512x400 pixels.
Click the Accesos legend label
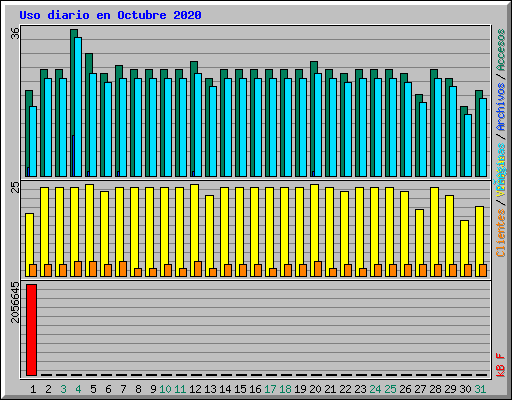pyautogui.click(x=501, y=50)
